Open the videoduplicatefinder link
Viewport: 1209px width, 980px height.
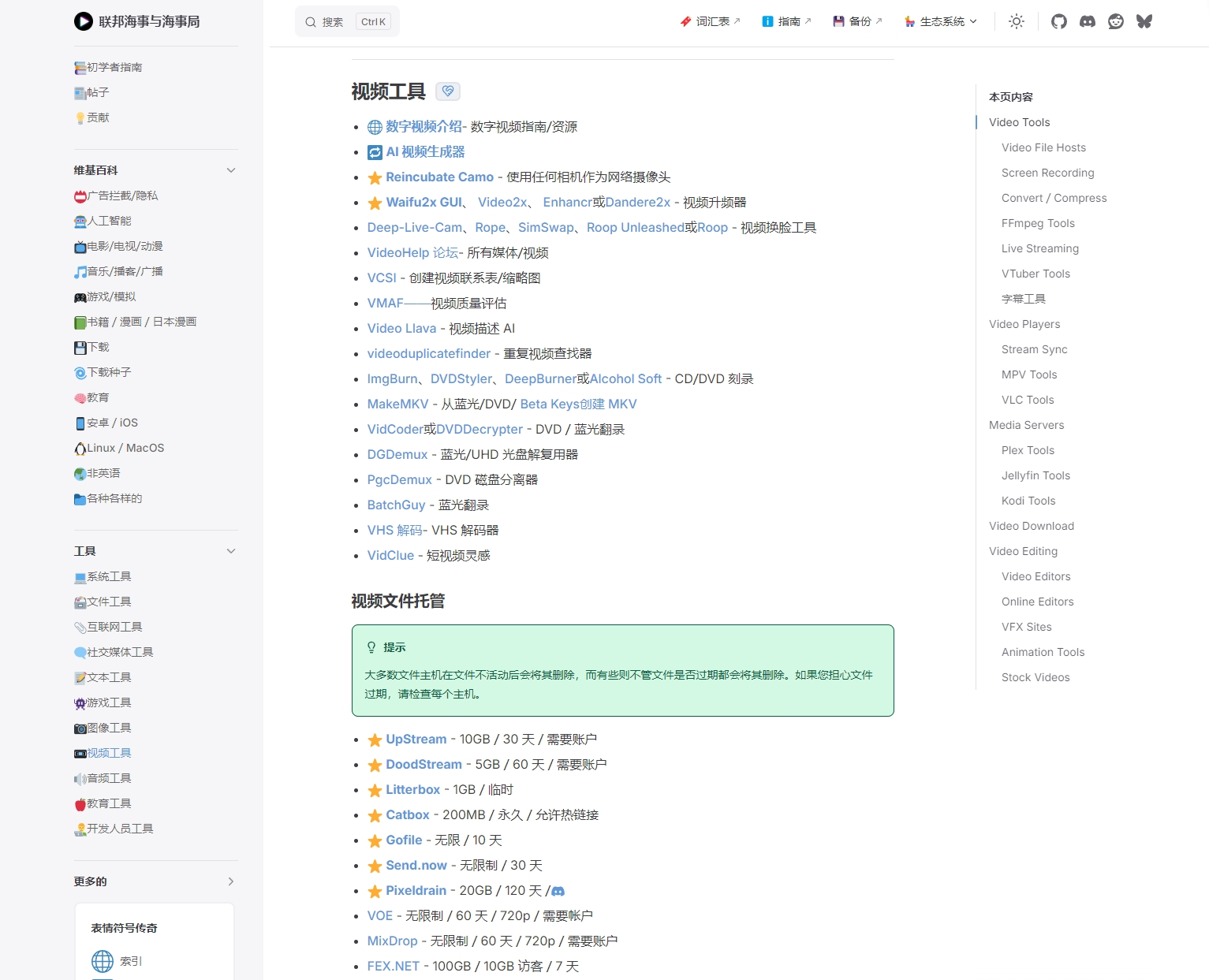429,354
